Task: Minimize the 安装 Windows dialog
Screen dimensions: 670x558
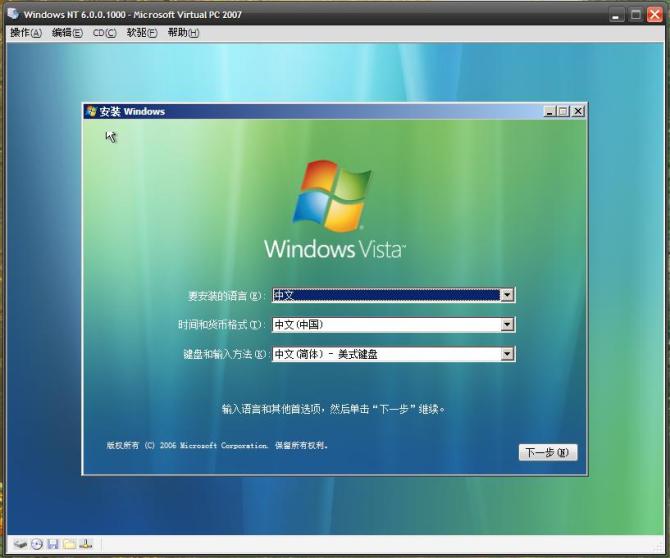Action: click(x=550, y=112)
